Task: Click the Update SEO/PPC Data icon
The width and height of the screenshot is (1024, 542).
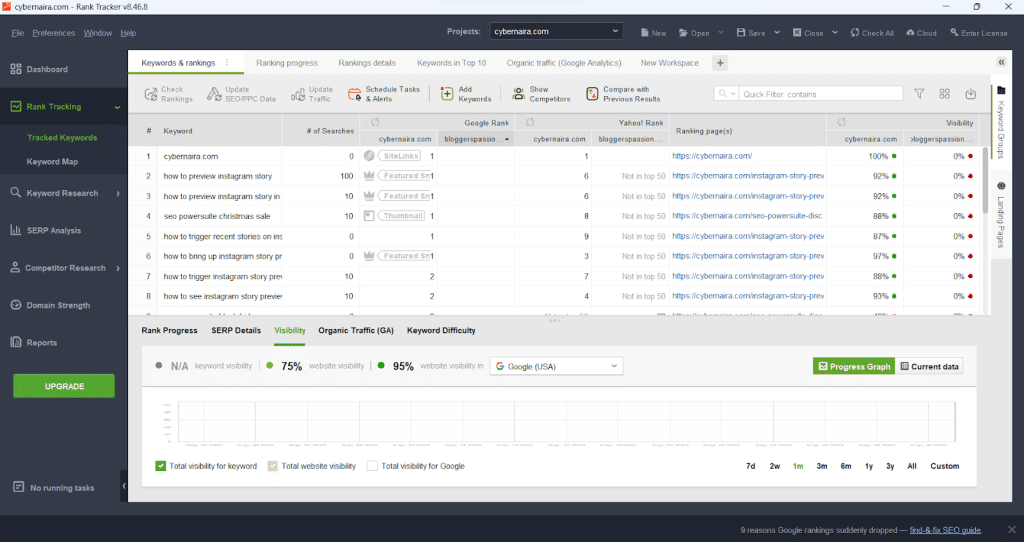Action: [215, 94]
